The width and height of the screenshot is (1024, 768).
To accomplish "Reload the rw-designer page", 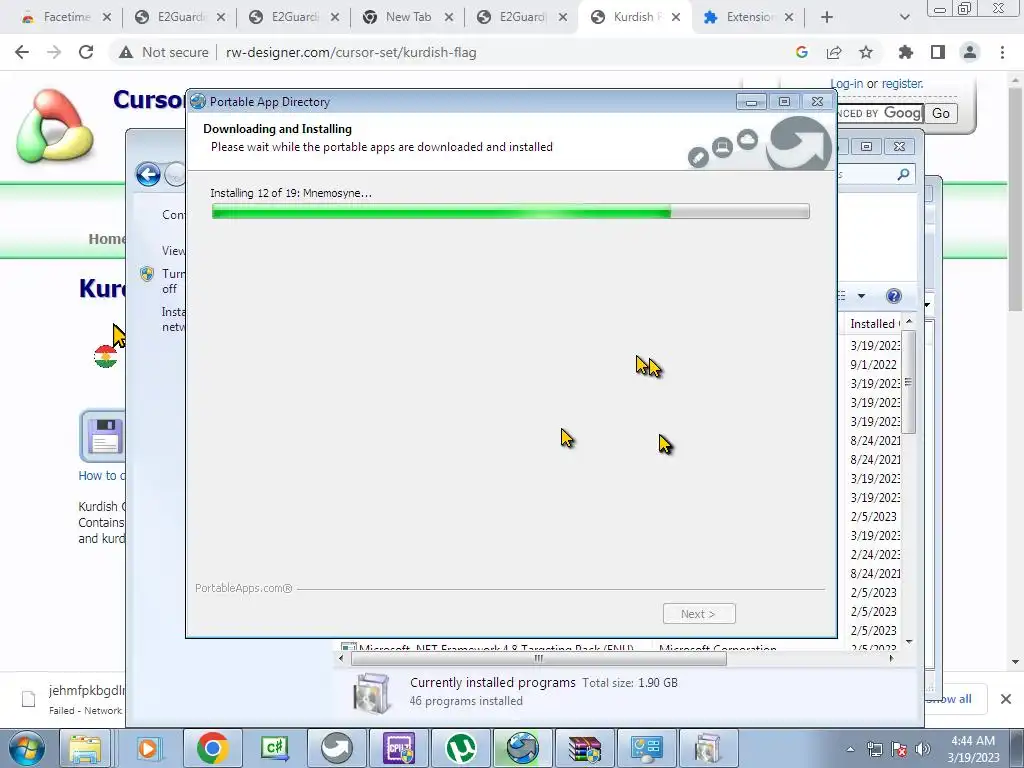I will [86, 52].
